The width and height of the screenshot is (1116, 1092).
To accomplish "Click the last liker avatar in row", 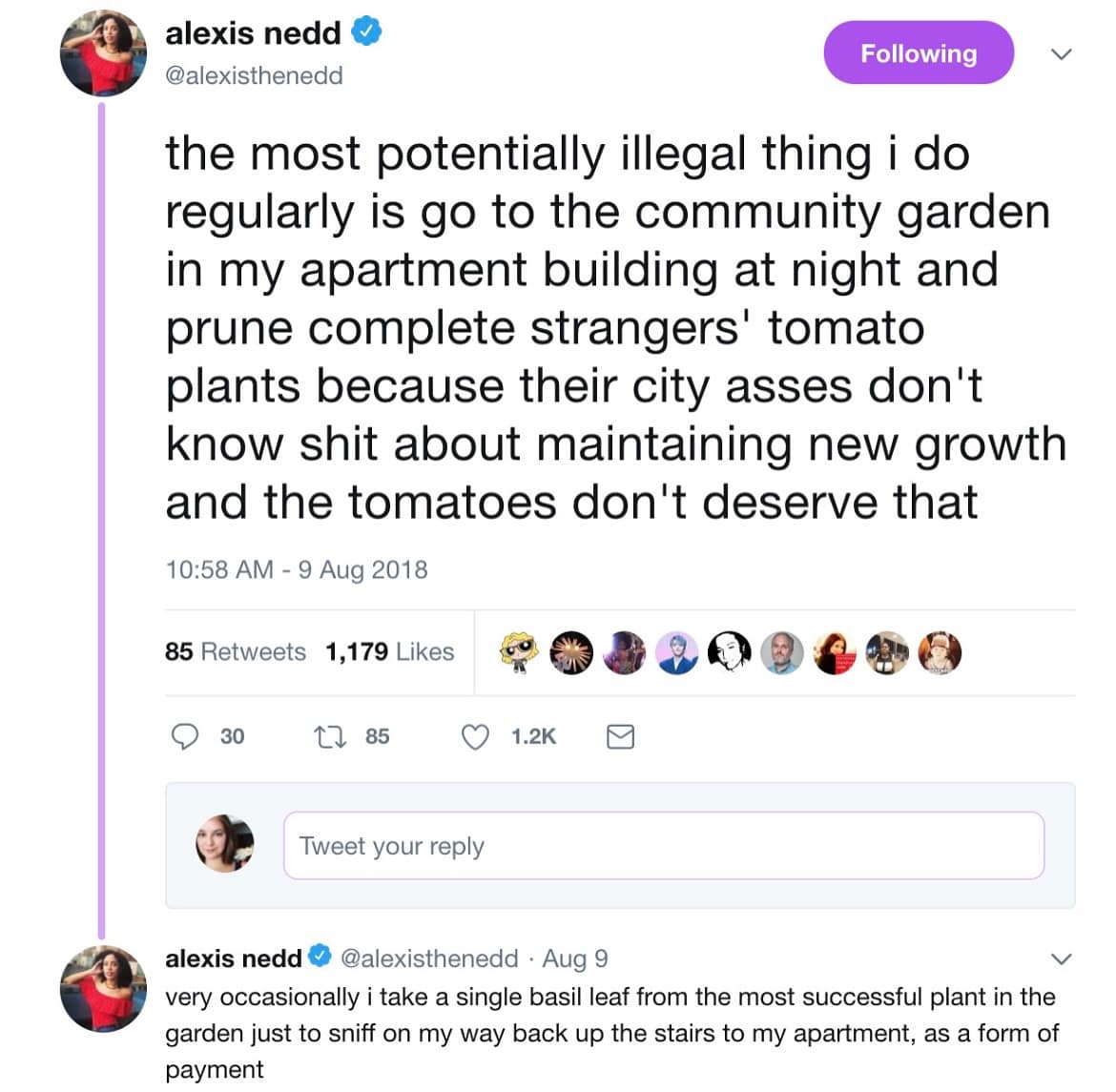I will pyautogui.click(x=939, y=652).
